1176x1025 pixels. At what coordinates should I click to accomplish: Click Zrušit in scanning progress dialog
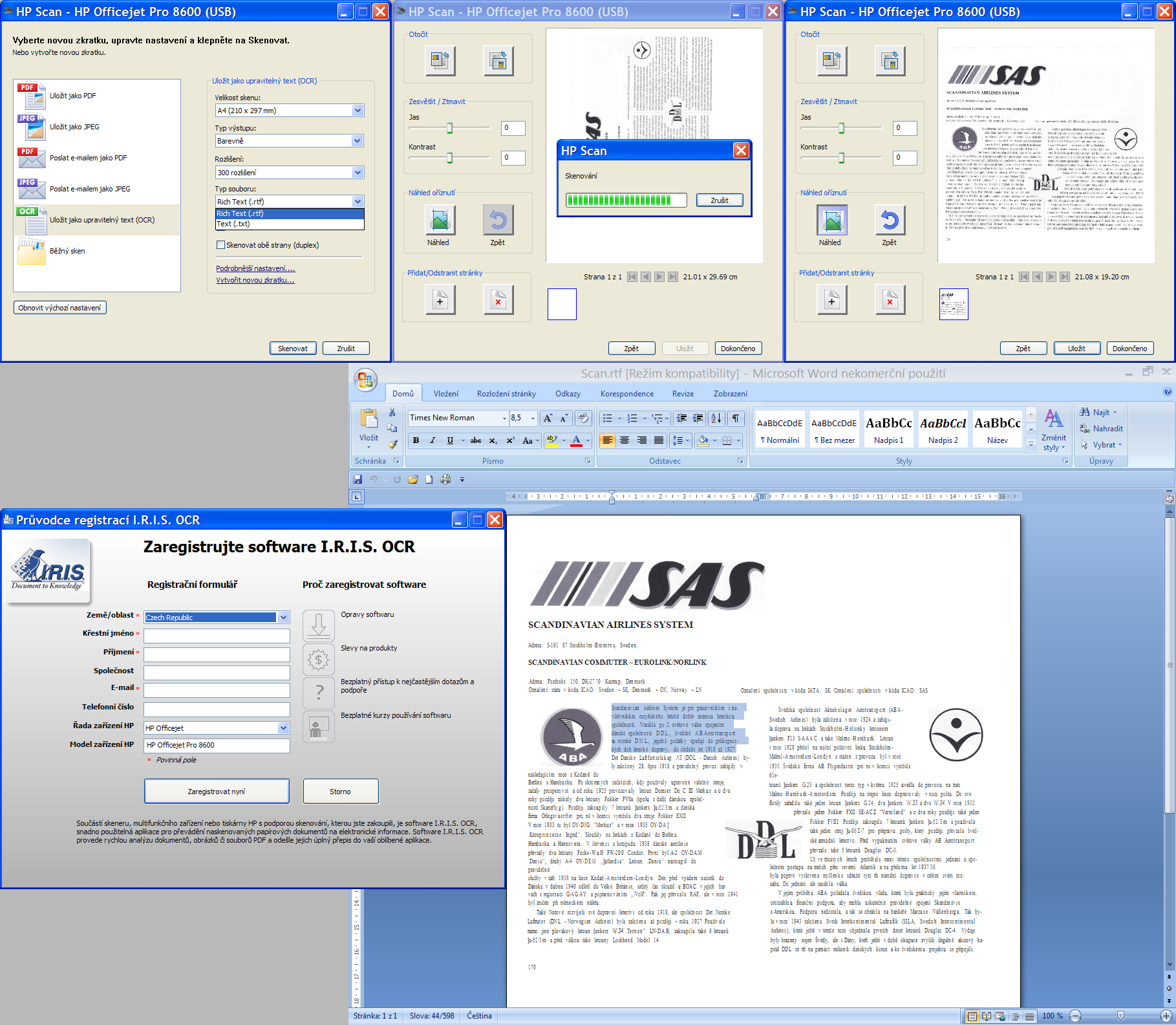coord(720,200)
